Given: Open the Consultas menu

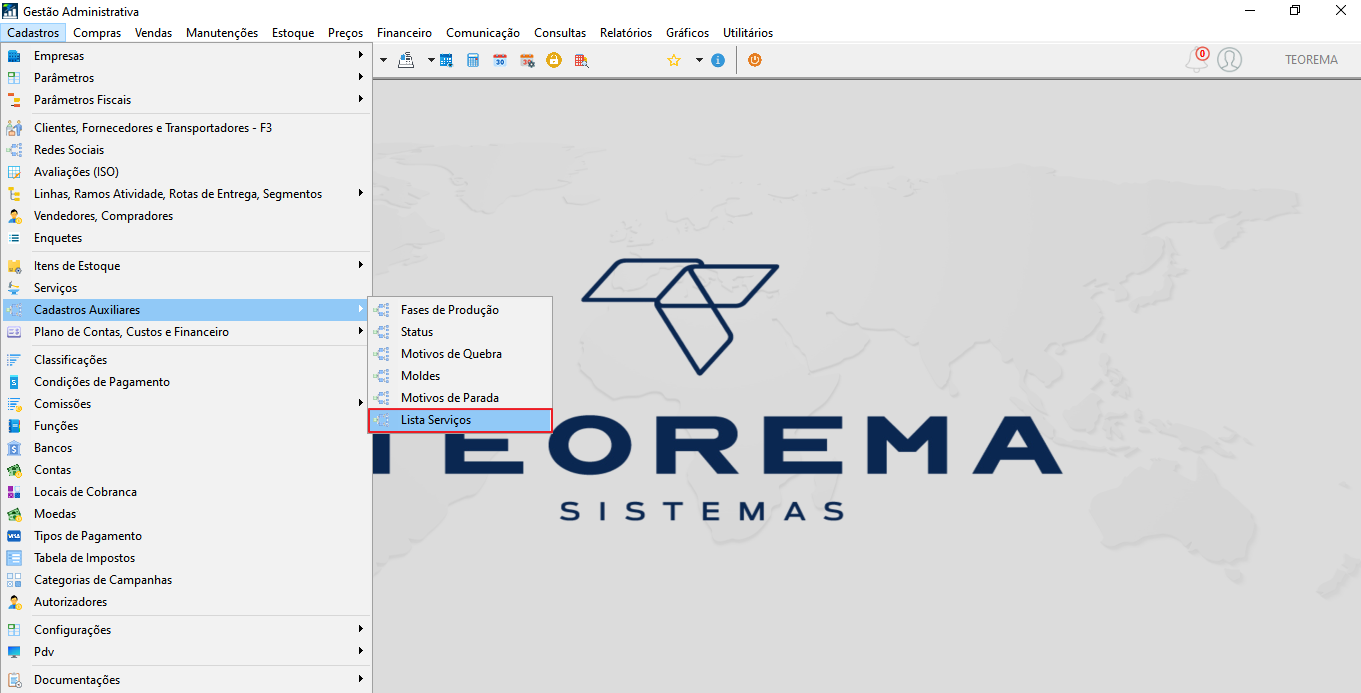Looking at the screenshot, I should point(560,33).
